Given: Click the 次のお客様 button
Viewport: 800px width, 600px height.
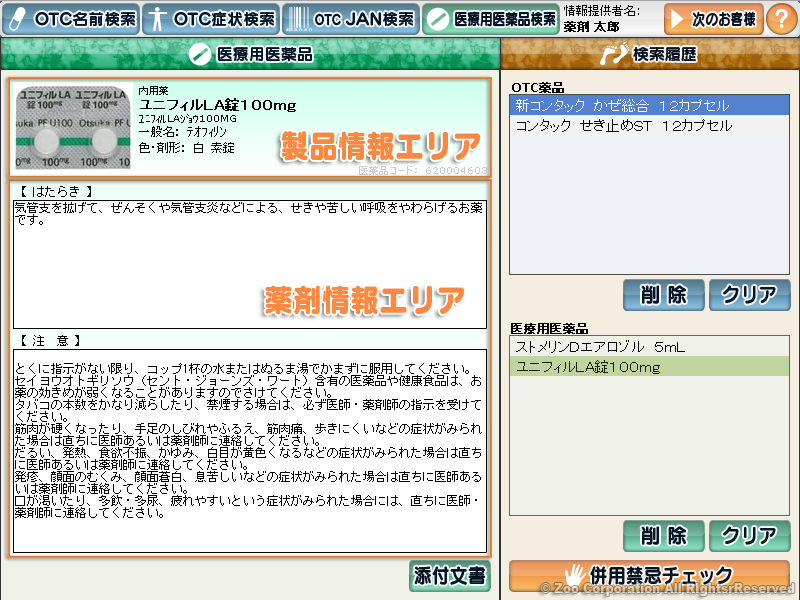Looking at the screenshot, I should [x=714, y=19].
